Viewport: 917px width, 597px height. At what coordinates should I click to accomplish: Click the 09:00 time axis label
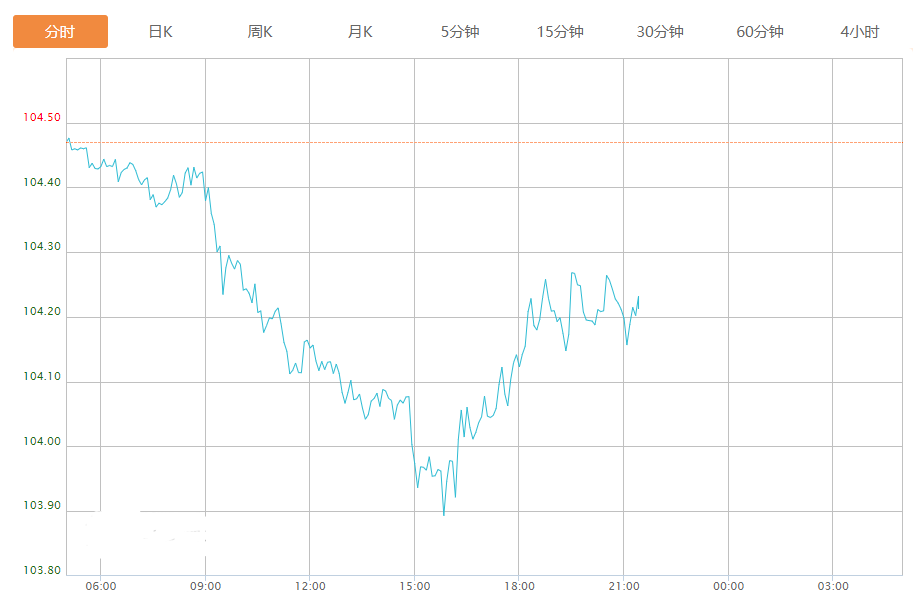tap(205, 586)
